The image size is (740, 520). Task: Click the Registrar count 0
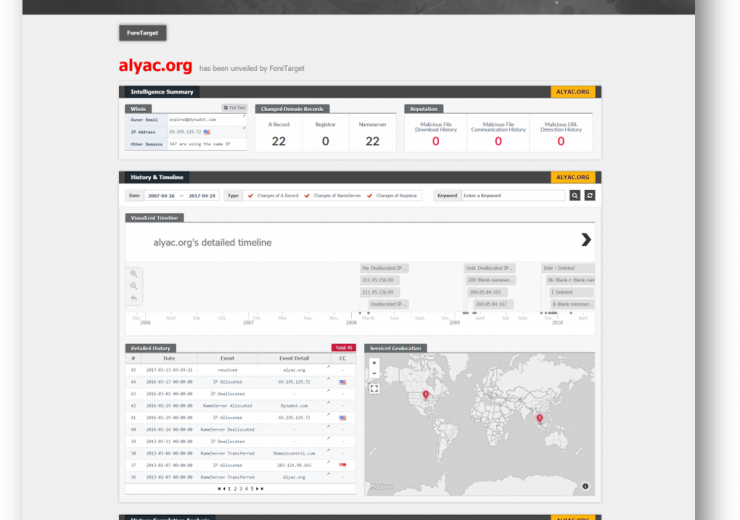pos(325,141)
